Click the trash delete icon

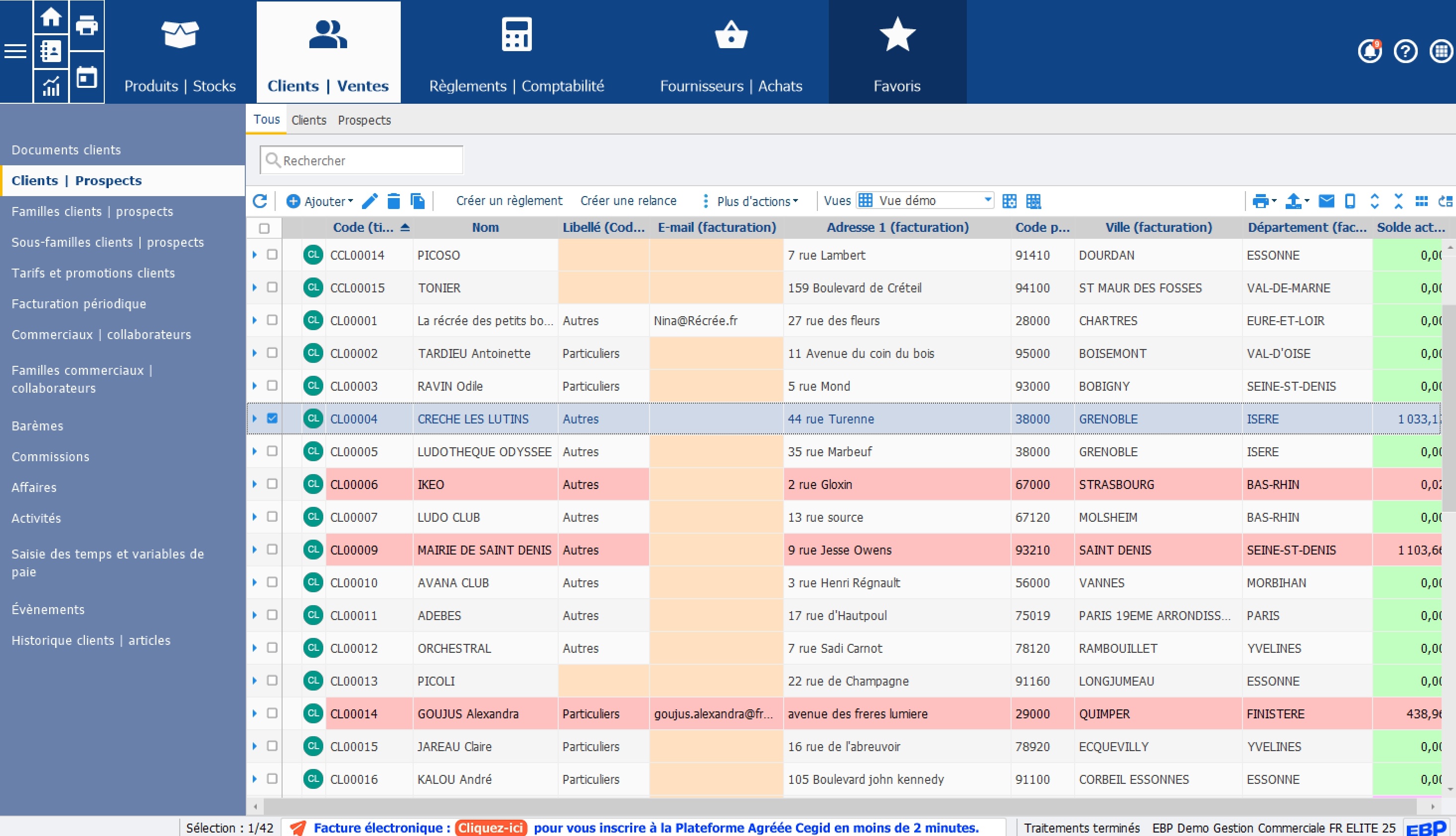point(393,201)
